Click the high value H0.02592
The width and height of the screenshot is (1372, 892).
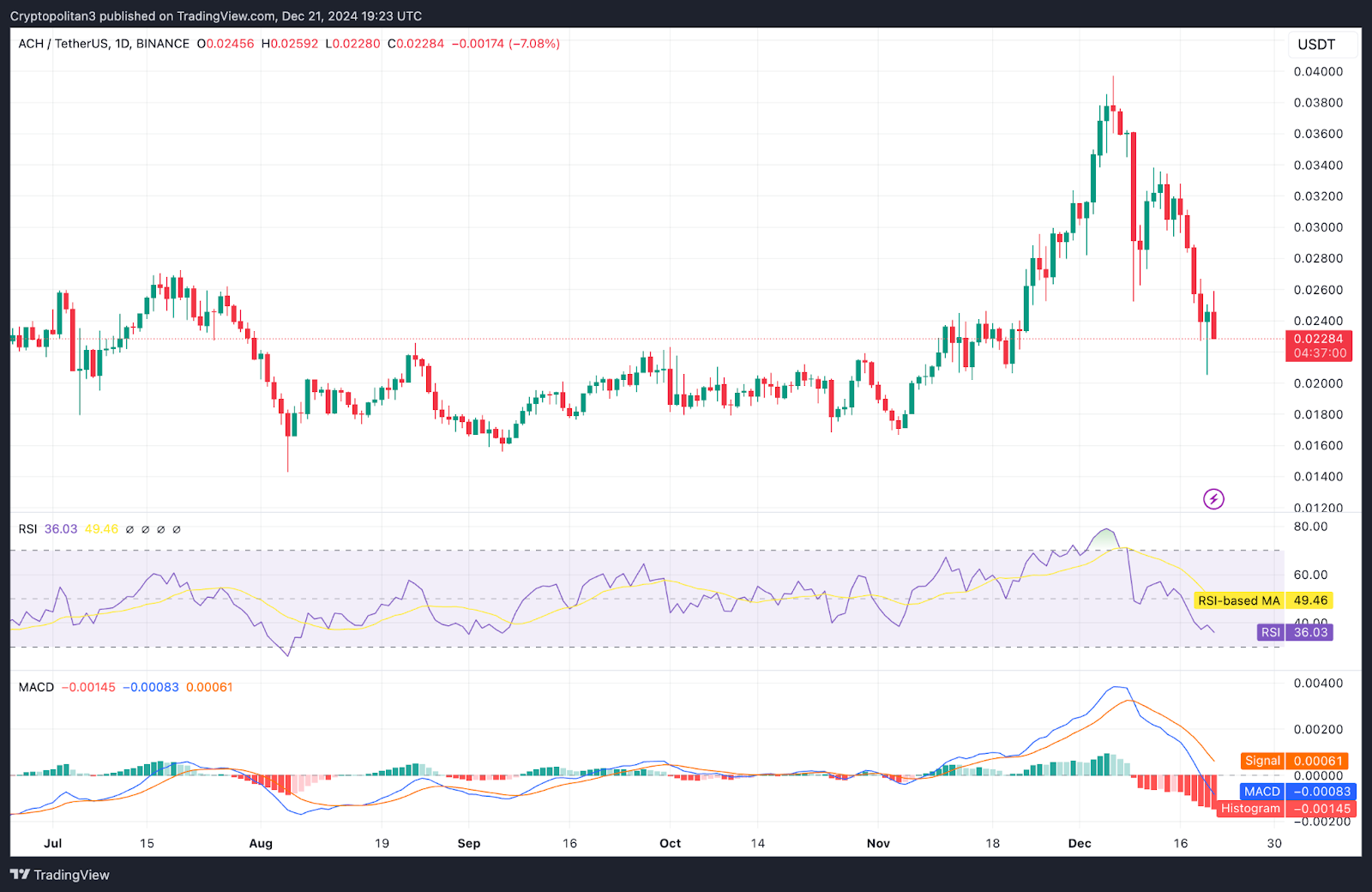pos(290,44)
